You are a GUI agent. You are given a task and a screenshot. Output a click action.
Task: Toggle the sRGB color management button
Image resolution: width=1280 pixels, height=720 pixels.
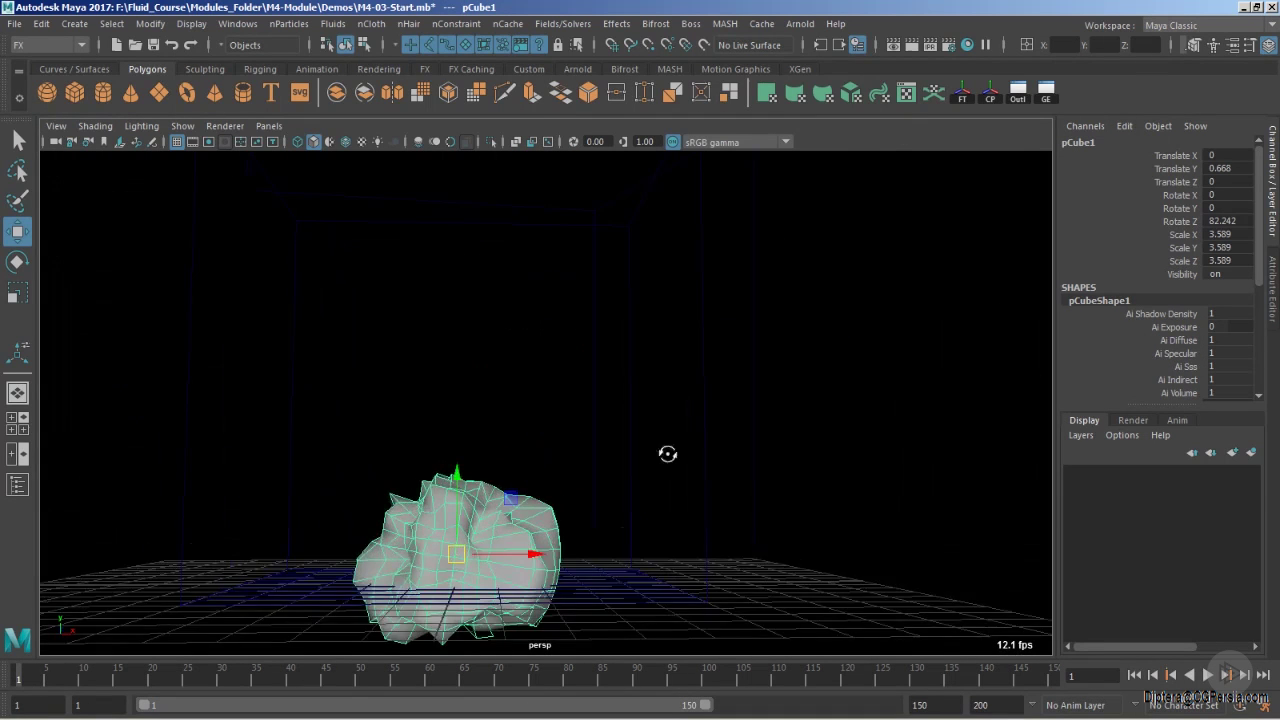(673, 142)
